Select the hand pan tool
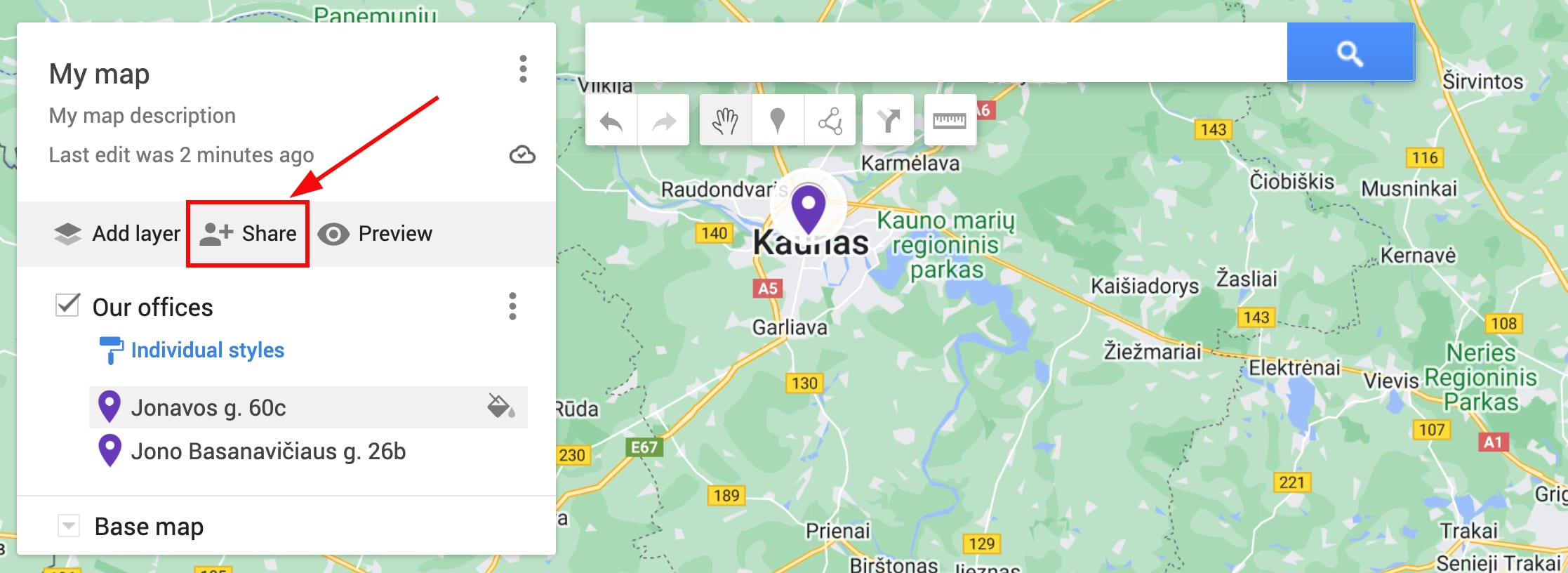Screen dimensions: 1568x573 tap(725, 121)
